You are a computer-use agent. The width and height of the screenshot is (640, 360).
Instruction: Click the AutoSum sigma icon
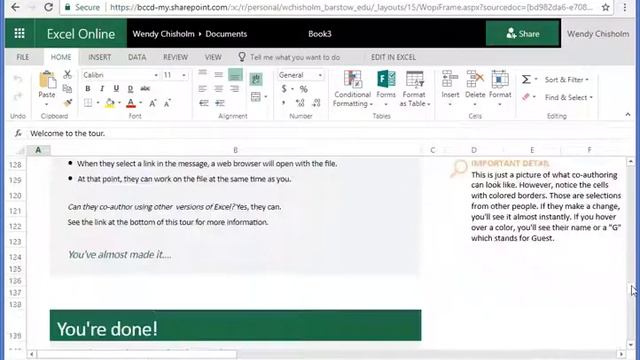pos(527,79)
